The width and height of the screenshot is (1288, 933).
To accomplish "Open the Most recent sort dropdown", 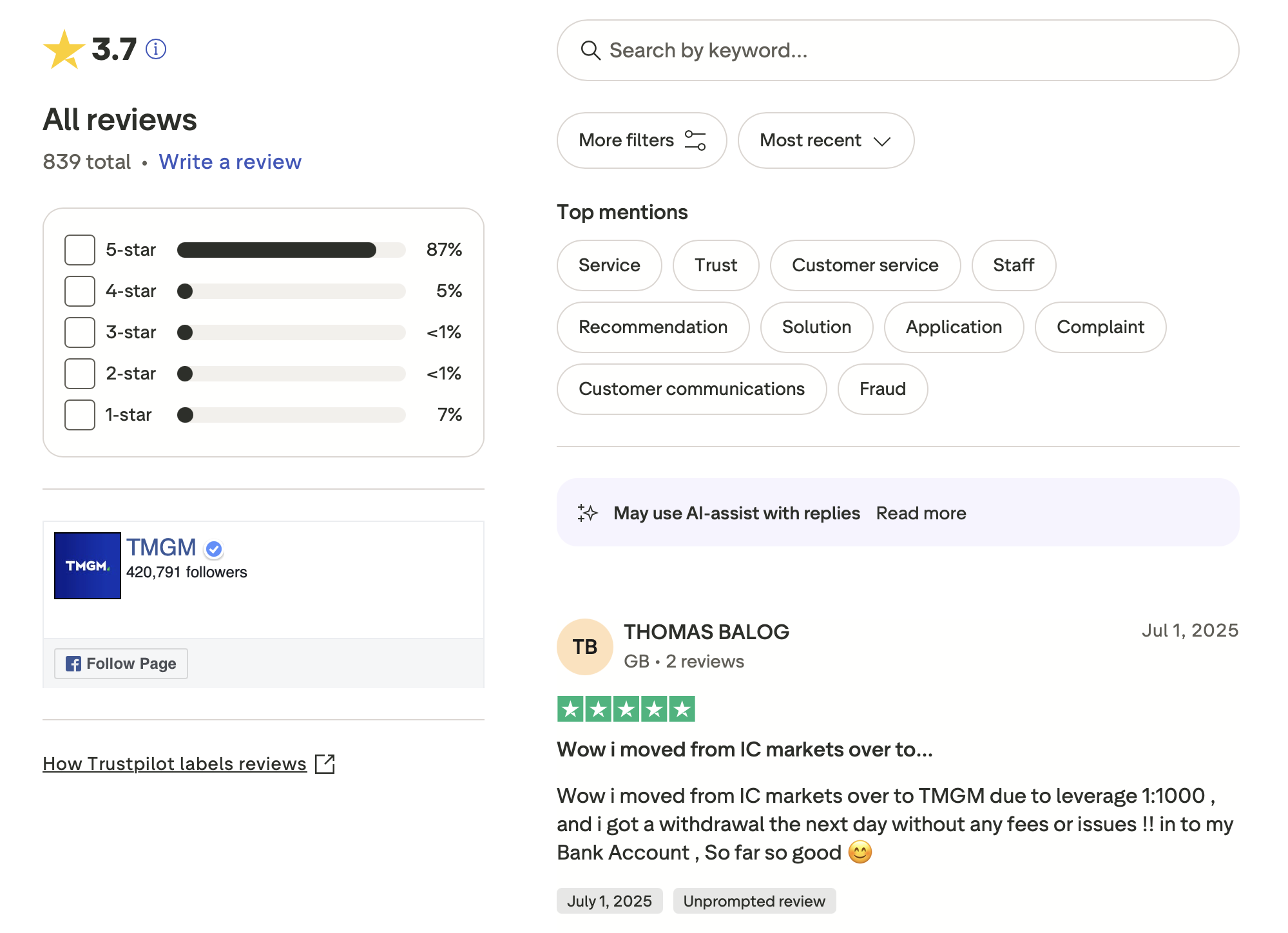I will (x=825, y=140).
